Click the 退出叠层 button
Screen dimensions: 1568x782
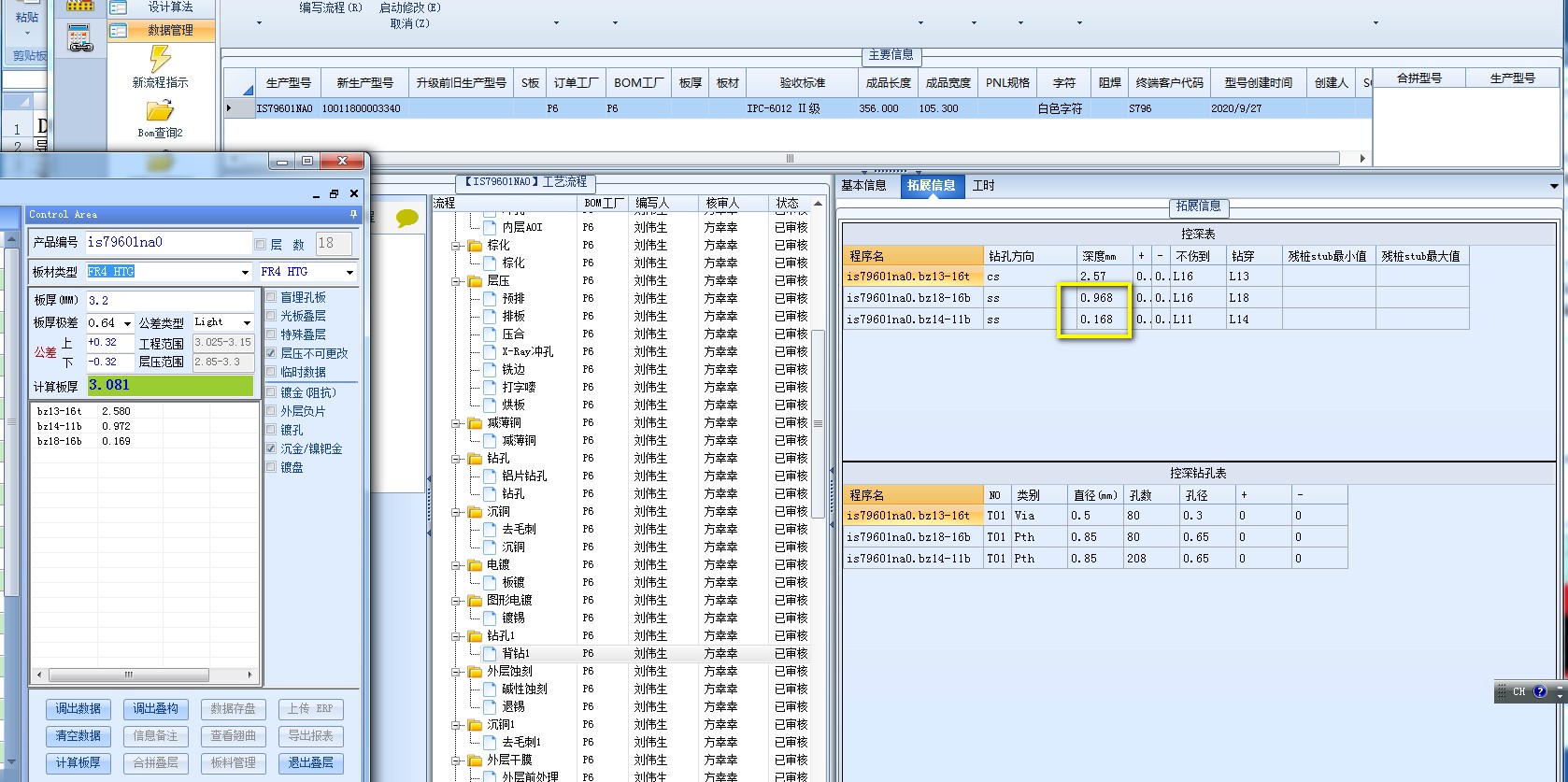[310, 763]
